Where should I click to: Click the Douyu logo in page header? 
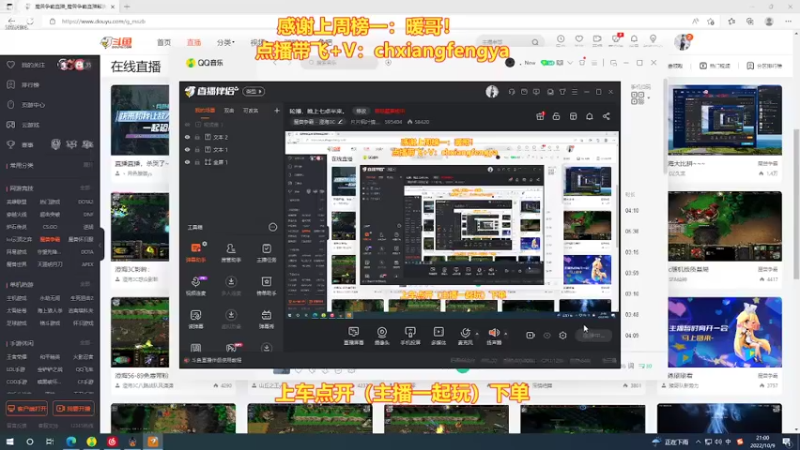tap(116, 42)
